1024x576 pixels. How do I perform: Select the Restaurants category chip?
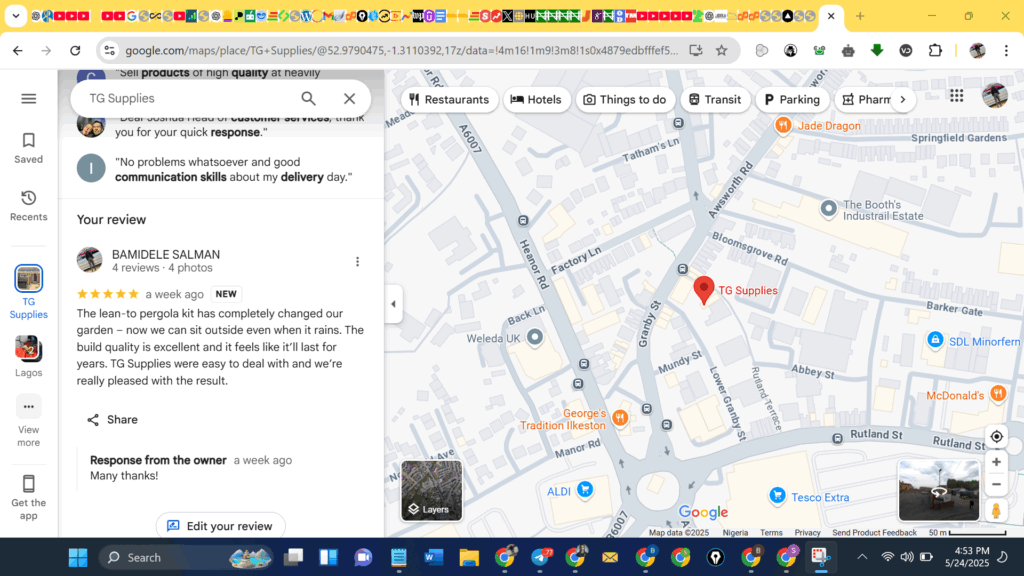pos(449,100)
